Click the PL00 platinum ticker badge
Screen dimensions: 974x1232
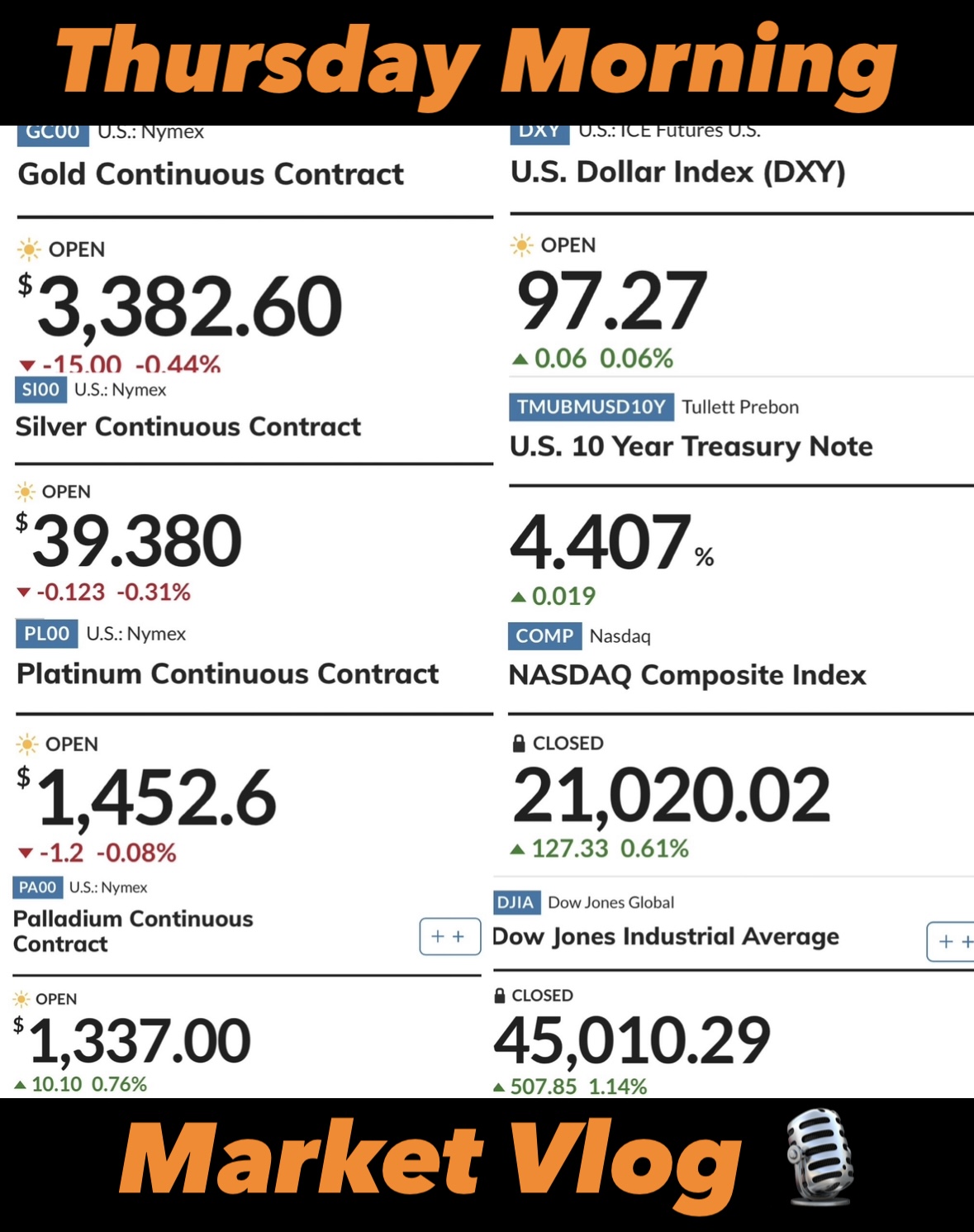click(46, 634)
